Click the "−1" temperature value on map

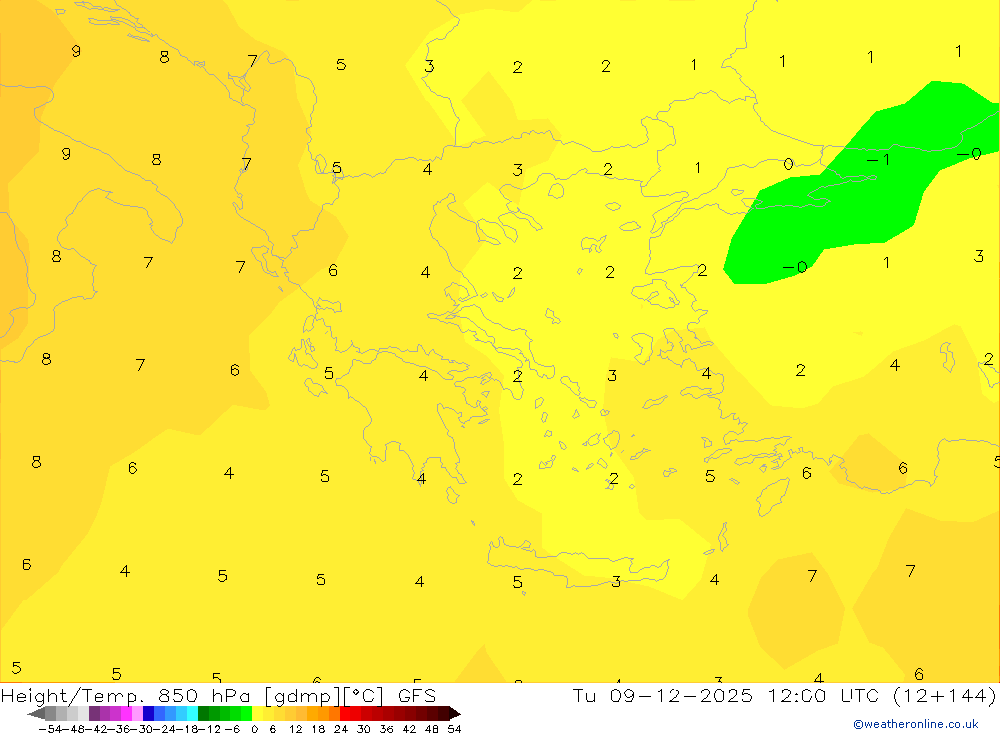coord(878,159)
